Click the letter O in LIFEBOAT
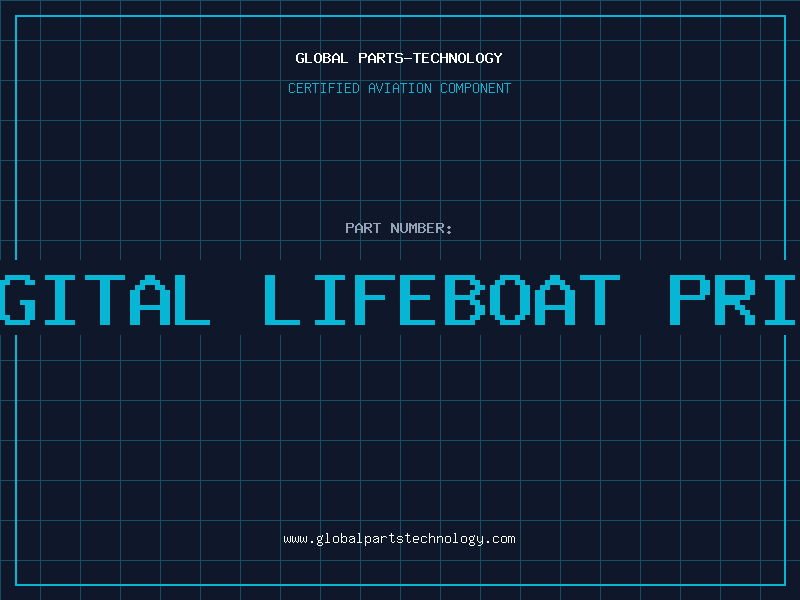Image resolution: width=800 pixels, height=600 pixels. (x=510, y=299)
